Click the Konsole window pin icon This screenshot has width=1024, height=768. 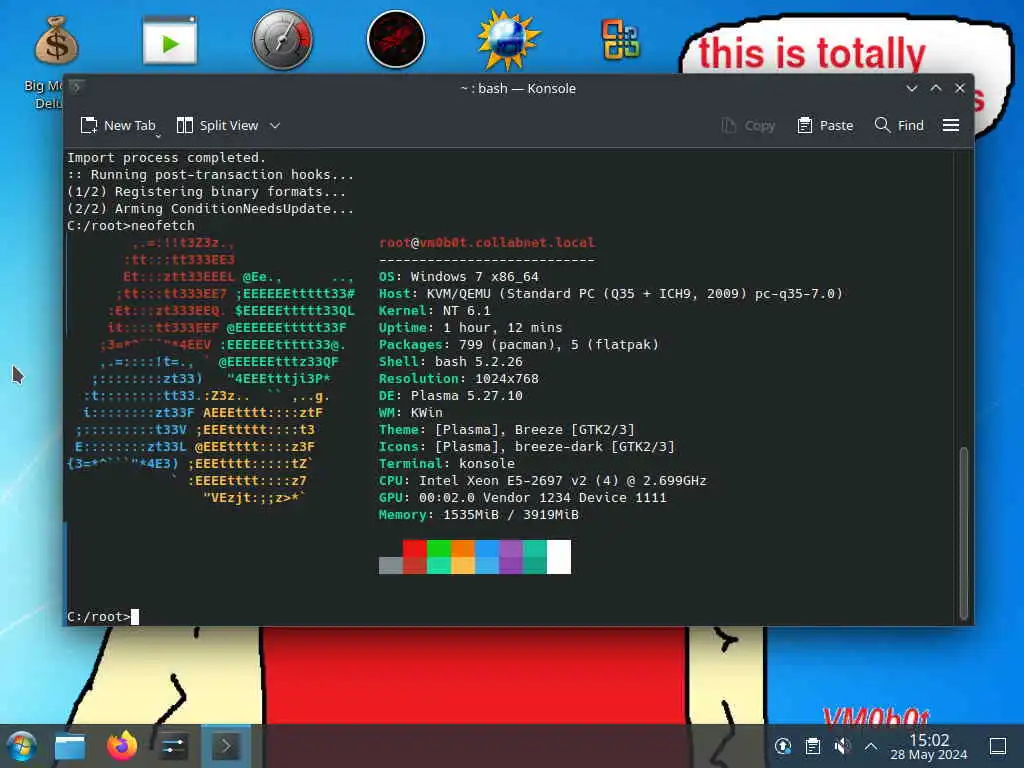pyautogui.click(x=76, y=87)
